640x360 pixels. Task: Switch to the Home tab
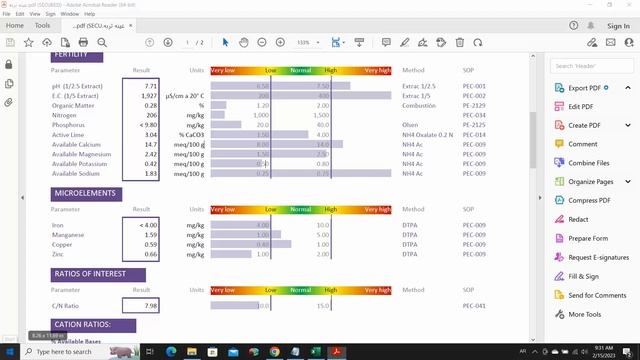15,25
